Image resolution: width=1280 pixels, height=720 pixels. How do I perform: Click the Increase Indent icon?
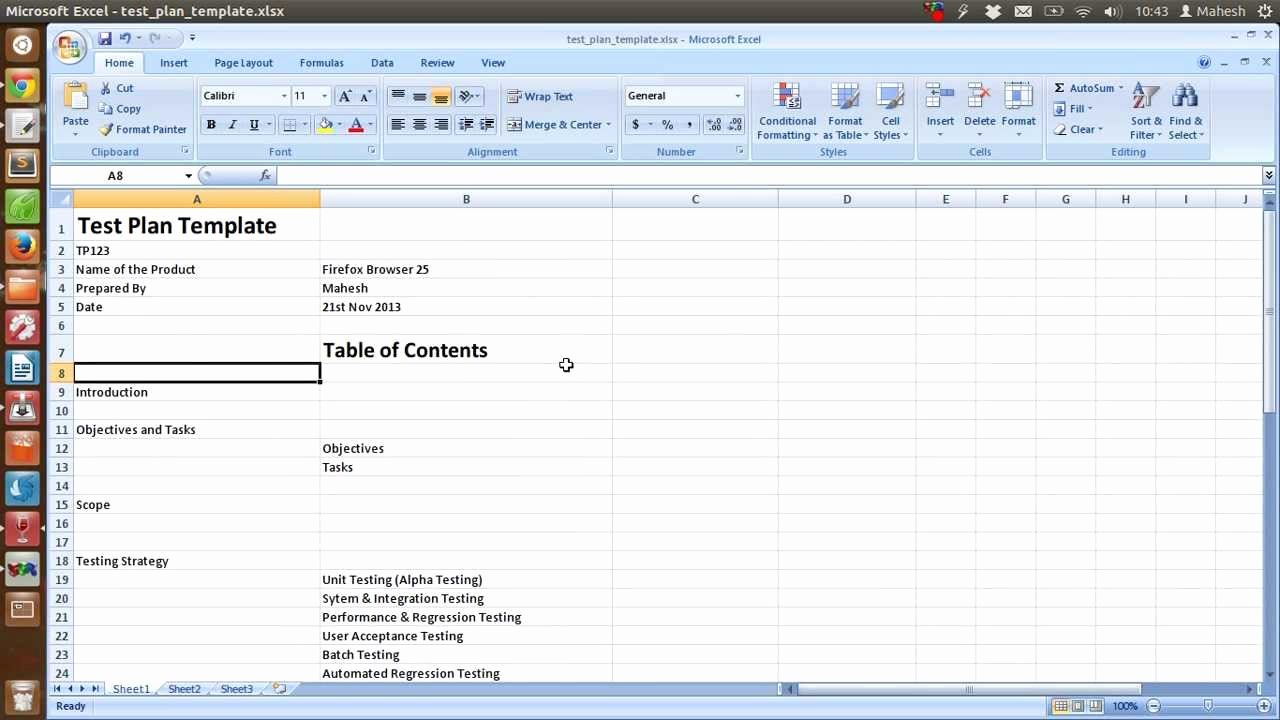click(x=487, y=124)
